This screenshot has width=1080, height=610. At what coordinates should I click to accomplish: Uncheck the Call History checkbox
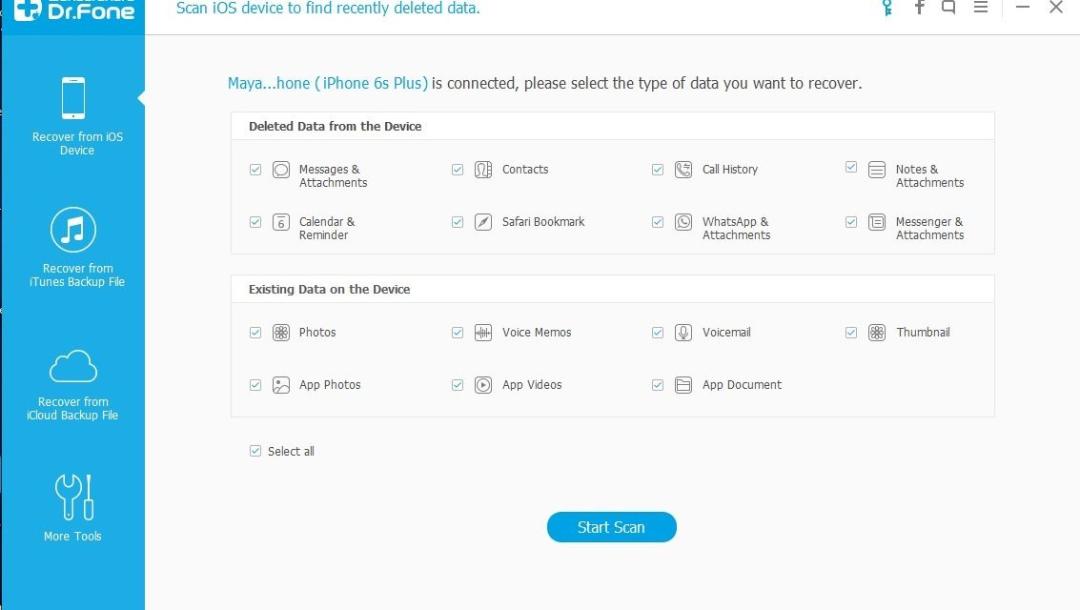pos(658,169)
